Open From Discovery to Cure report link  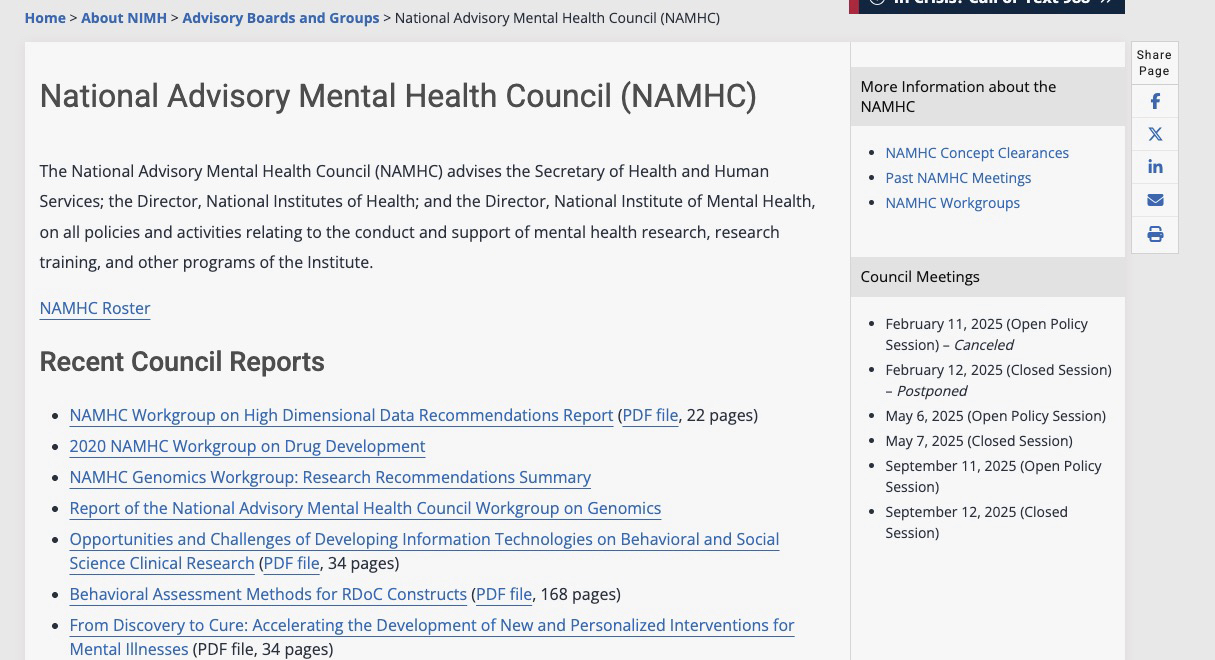pyautogui.click(x=431, y=626)
